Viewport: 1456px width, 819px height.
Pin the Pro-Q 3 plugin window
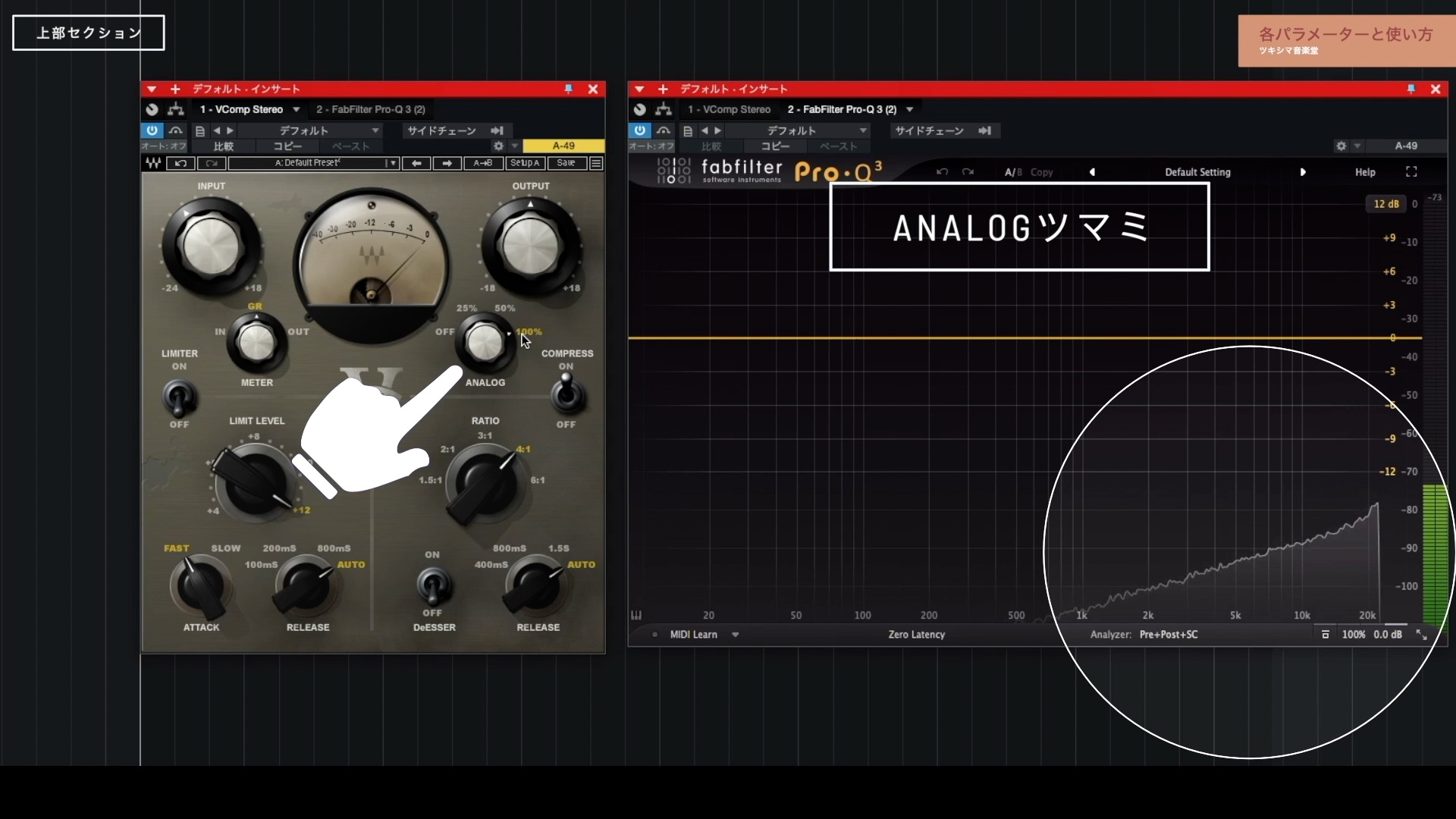[x=1410, y=89]
